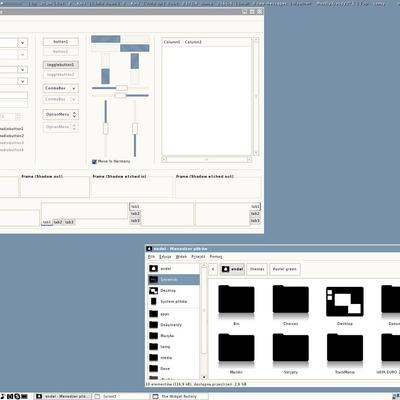
Task: Open the Muzyka folder icon in the sidebar
Action: pyautogui.click(x=154, y=336)
